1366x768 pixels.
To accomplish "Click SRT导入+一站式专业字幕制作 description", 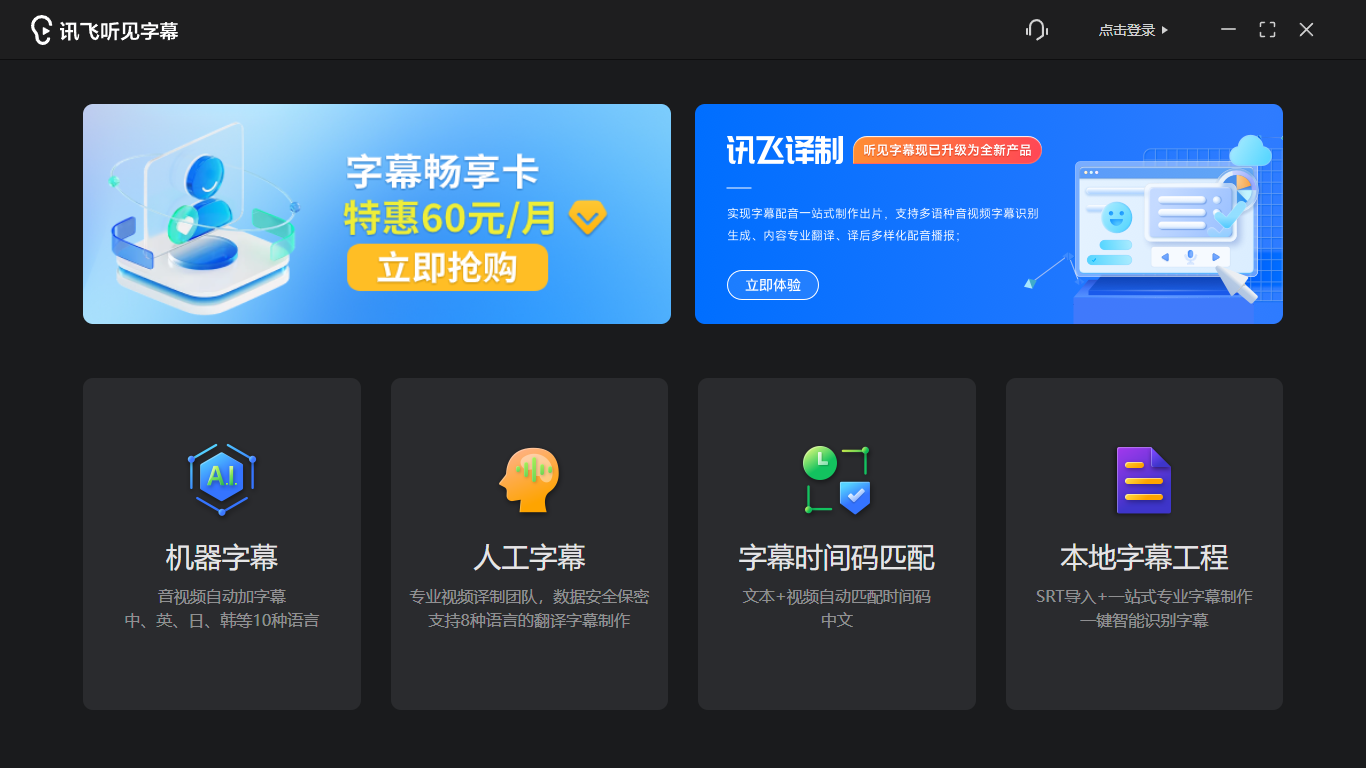I will [1144, 597].
